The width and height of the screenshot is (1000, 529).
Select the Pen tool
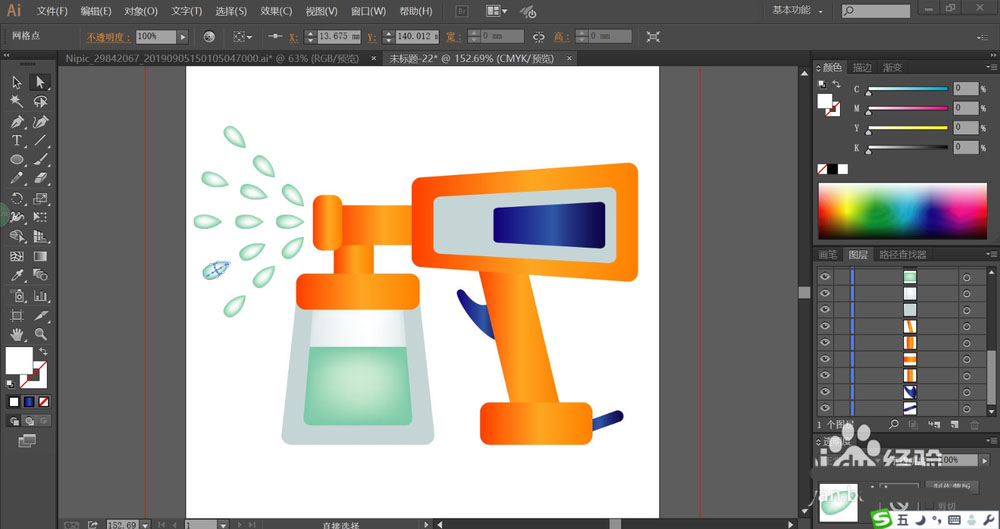[17, 121]
